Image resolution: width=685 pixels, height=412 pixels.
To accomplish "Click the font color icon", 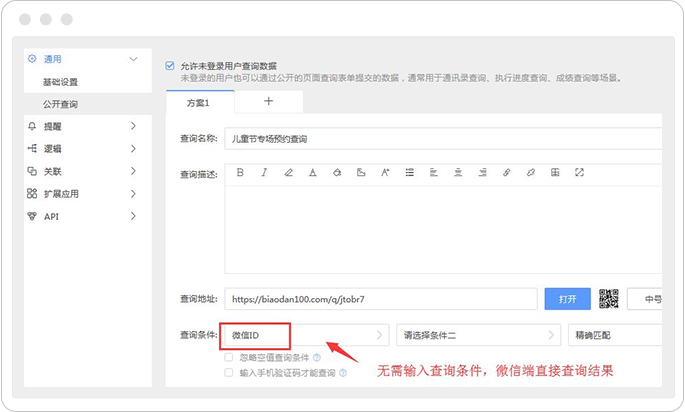I will point(313,173).
